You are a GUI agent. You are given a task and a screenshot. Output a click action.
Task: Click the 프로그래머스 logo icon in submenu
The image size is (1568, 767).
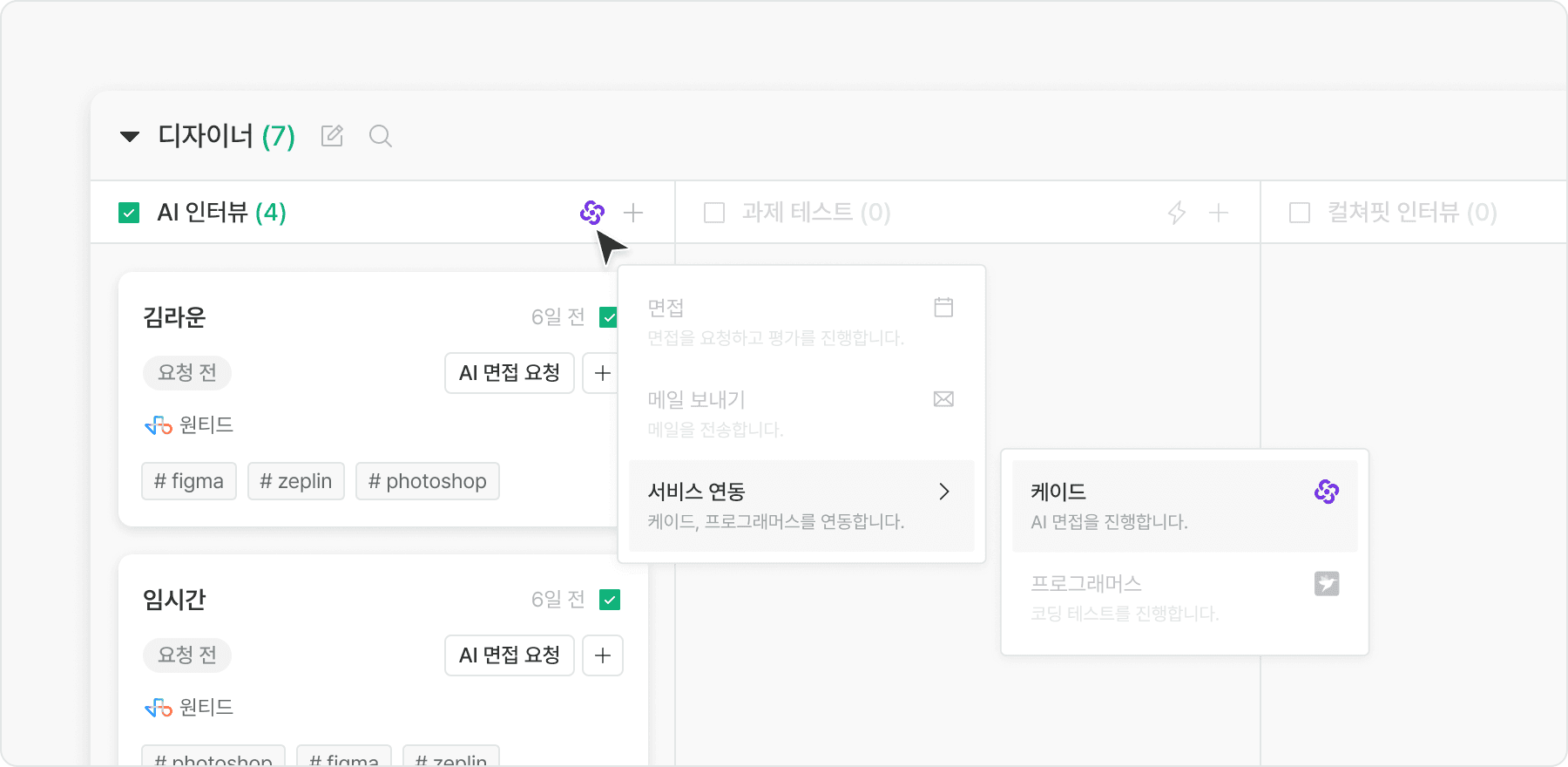1327,583
